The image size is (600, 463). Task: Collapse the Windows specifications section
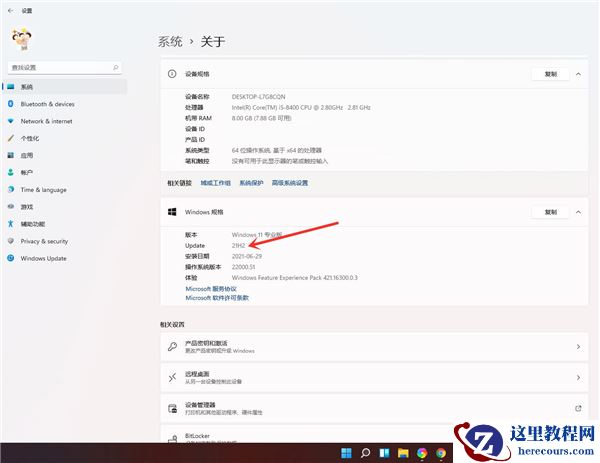tap(578, 212)
